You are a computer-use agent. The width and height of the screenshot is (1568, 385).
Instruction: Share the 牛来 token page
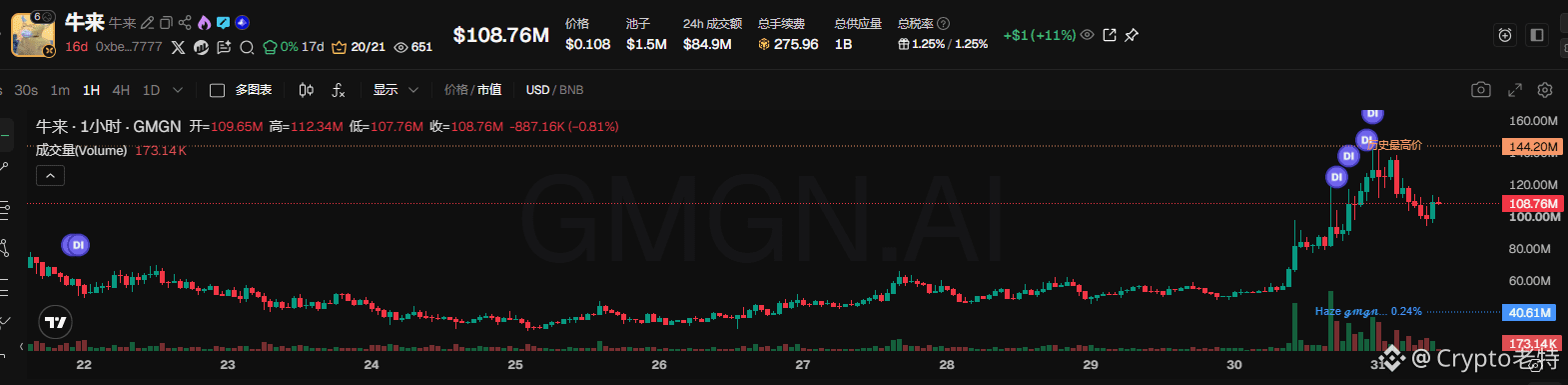coord(185,22)
